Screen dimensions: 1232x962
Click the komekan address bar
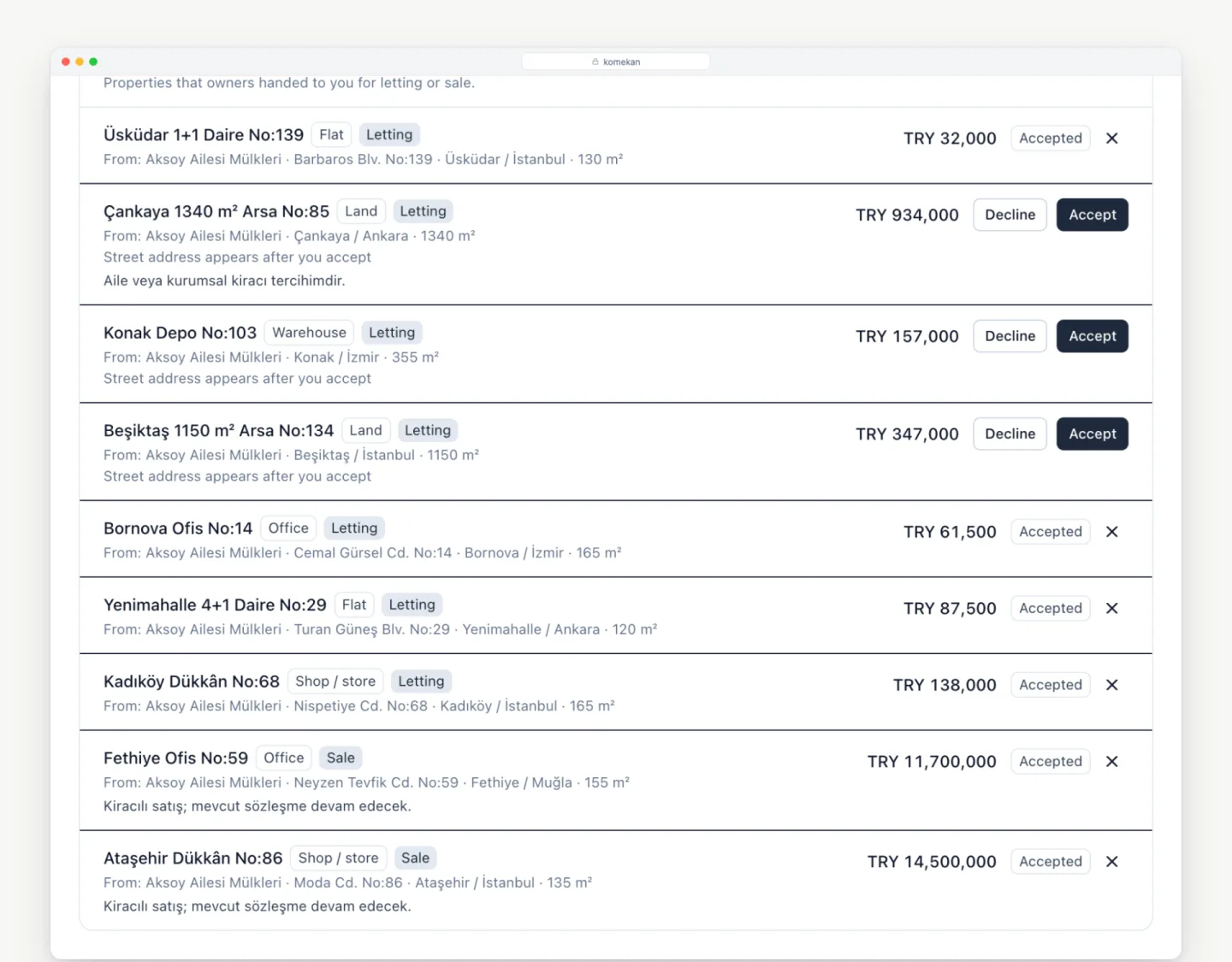(616, 62)
